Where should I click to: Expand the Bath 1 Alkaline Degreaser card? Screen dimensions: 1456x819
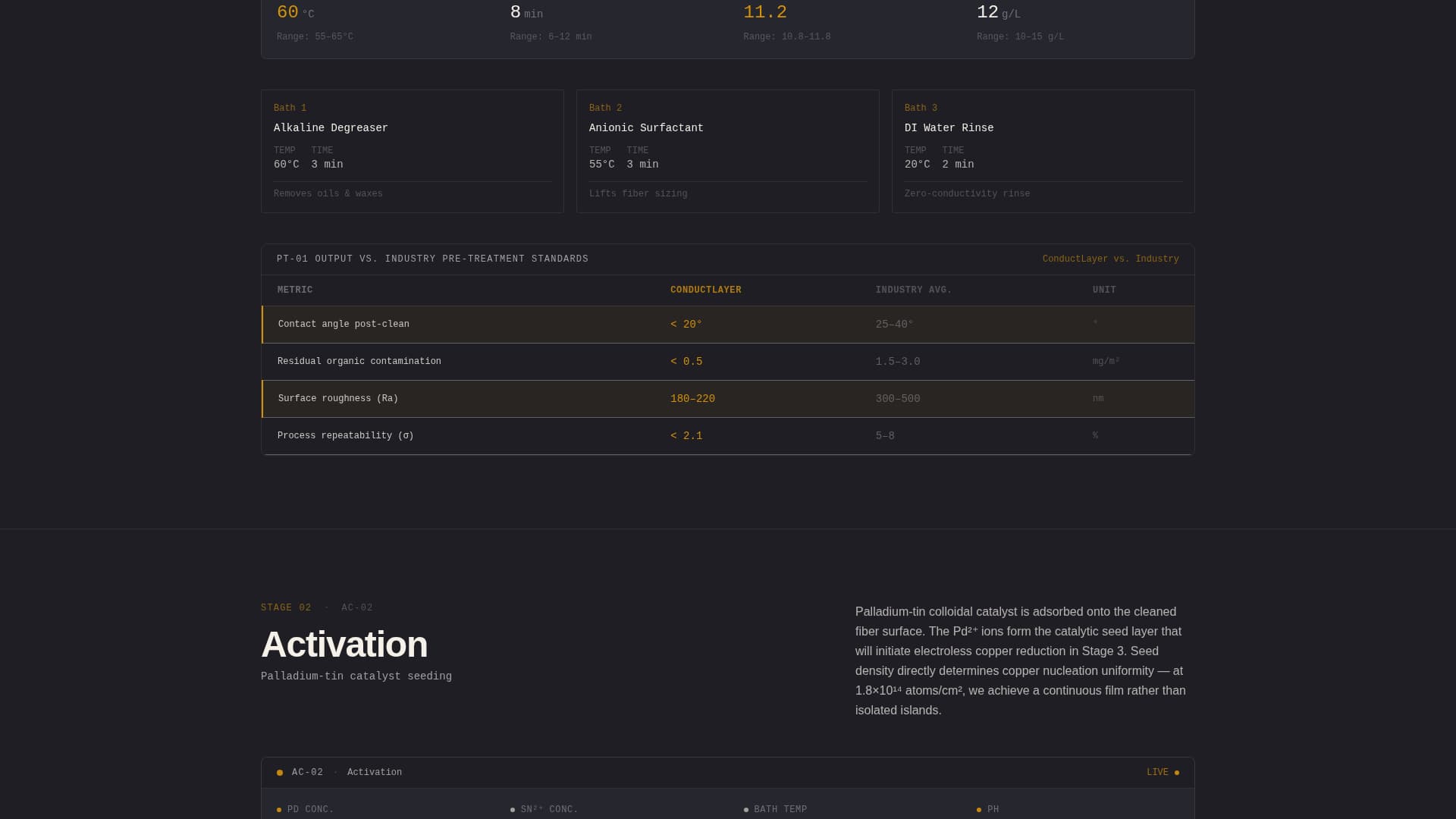tap(412, 151)
